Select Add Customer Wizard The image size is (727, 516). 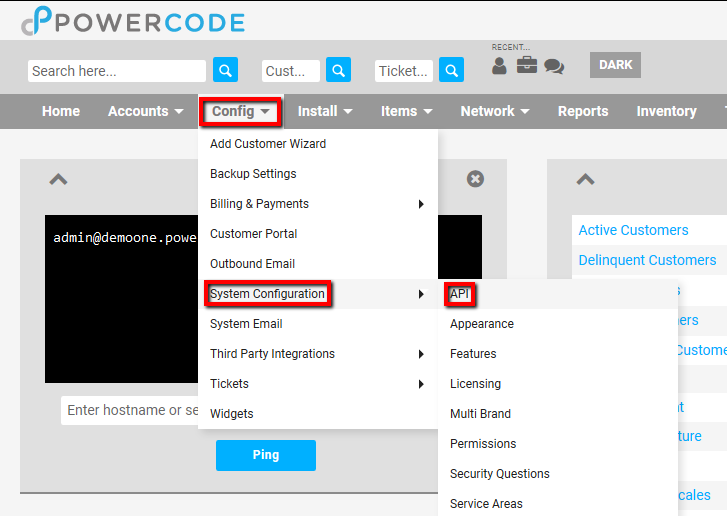(x=318, y=144)
